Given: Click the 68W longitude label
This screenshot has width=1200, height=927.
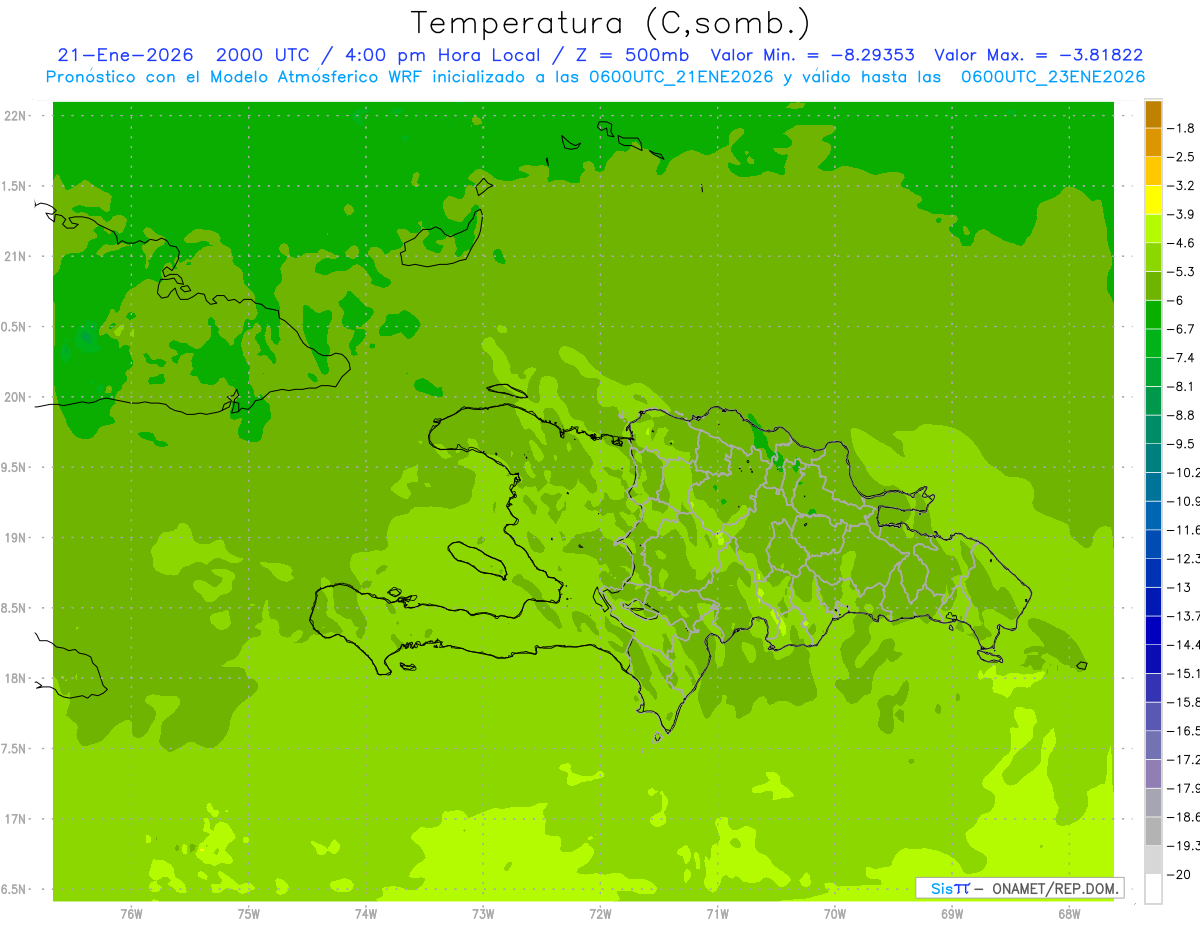Looking at the screenshot, I should click(1069, 914).
